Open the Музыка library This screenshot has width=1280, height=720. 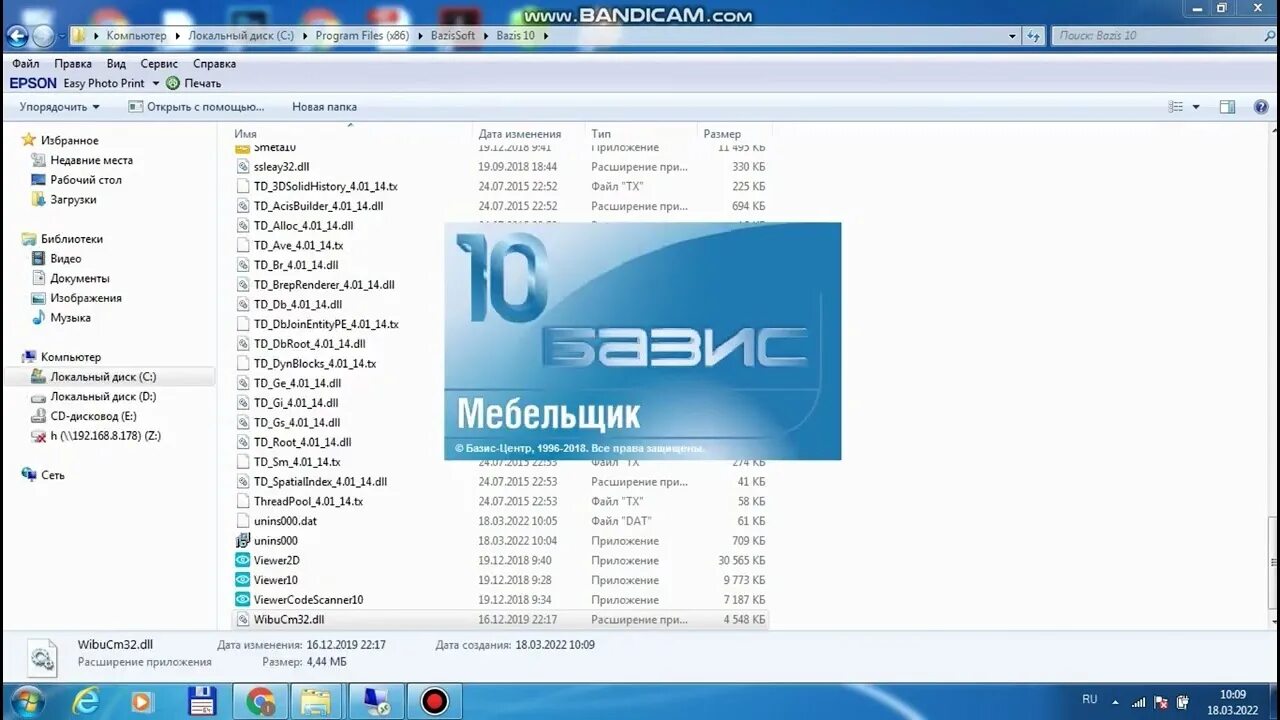click(x=70, y=318)
